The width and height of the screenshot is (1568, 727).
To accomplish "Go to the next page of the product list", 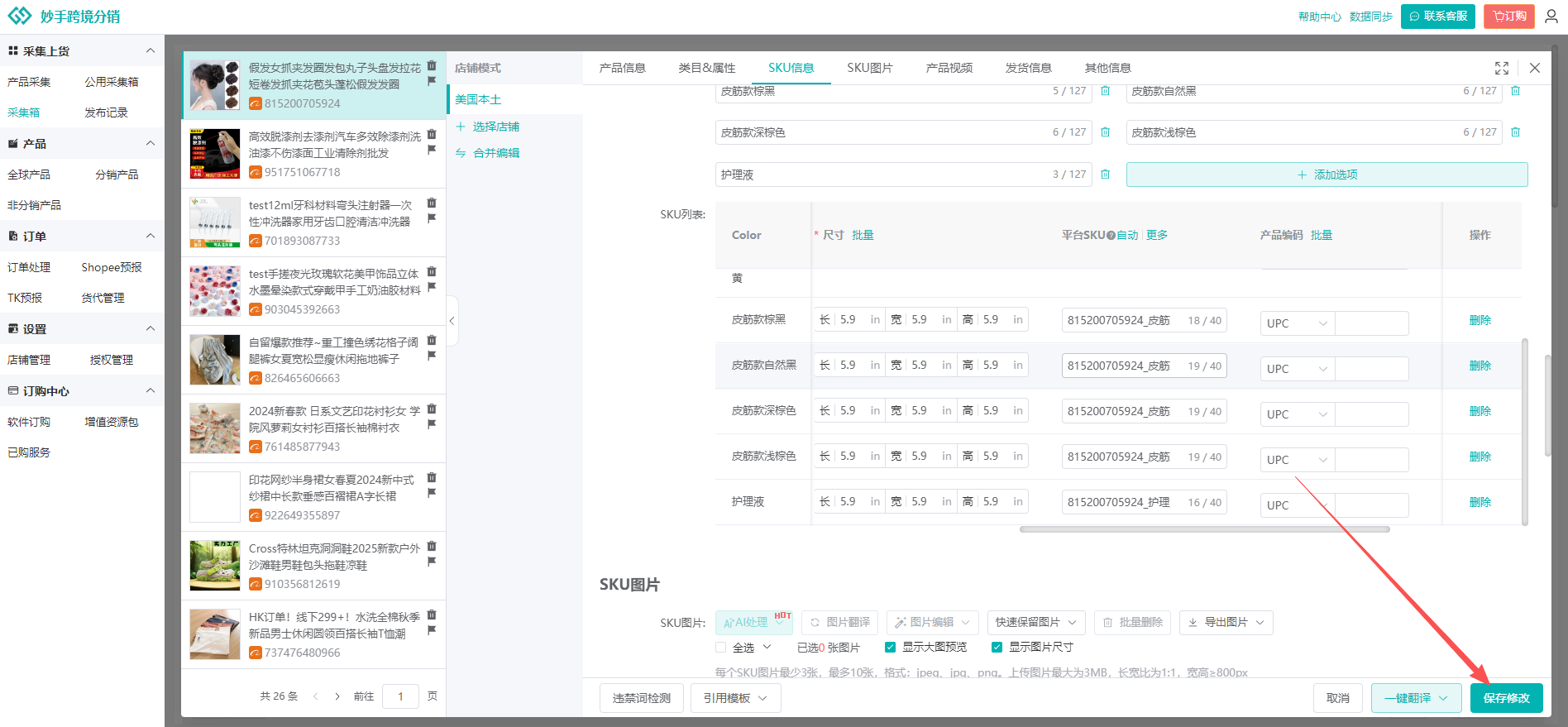I will [337, 696].
